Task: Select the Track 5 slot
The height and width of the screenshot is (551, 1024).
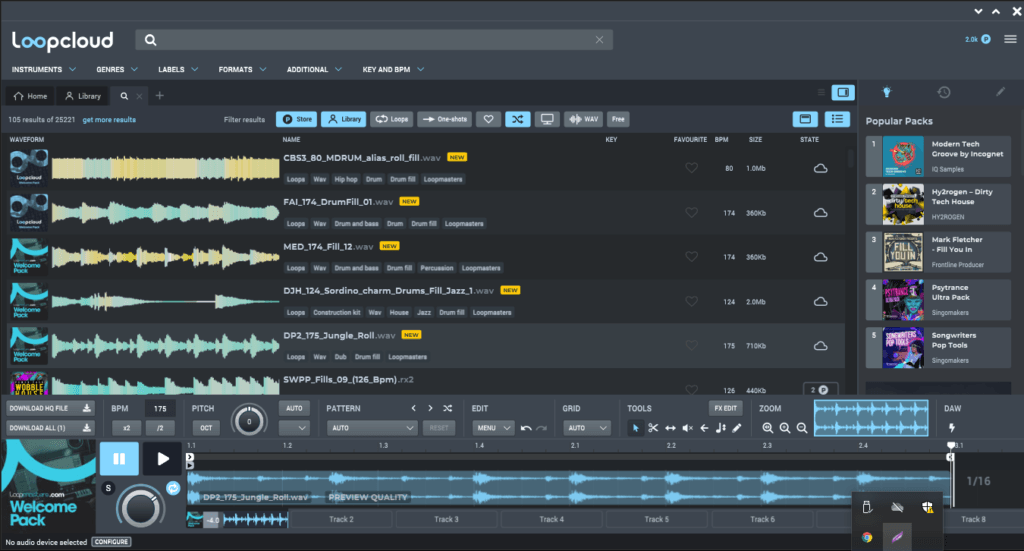Action: coord(656,520)
